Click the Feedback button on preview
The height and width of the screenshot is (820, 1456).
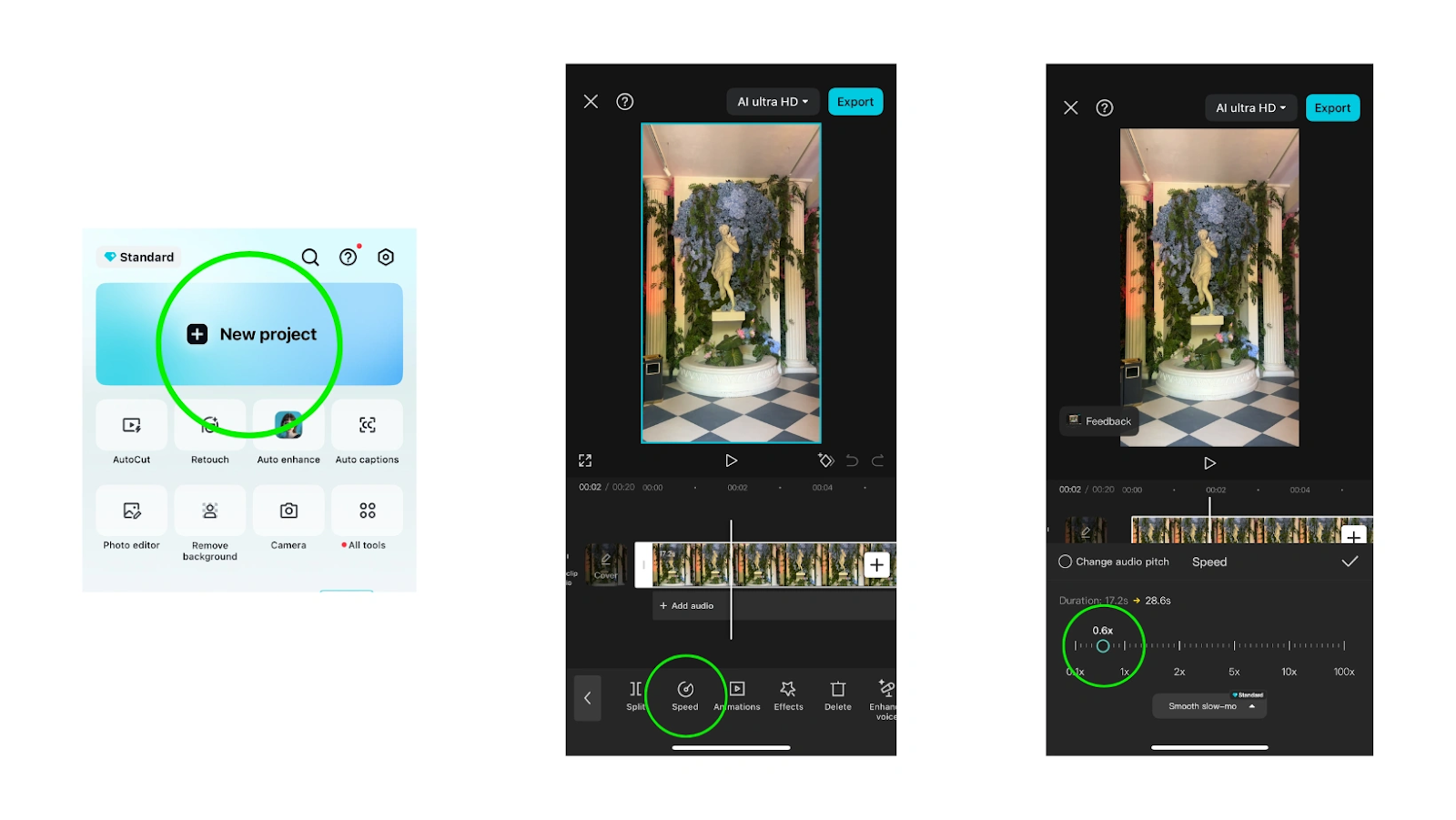coord(1099,421)
